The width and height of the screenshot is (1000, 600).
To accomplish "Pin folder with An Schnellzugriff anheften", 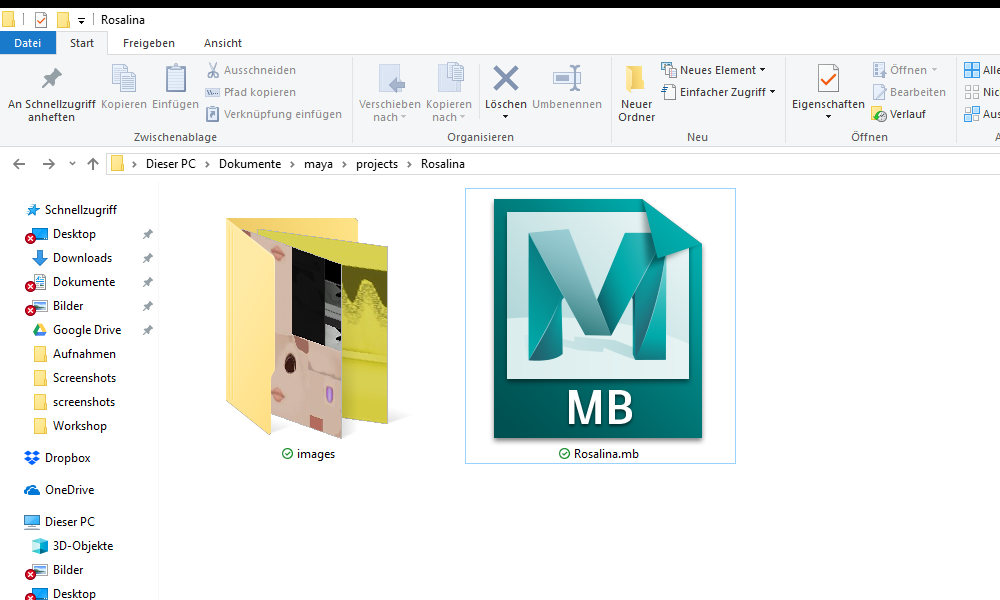I will coord(52,94).
